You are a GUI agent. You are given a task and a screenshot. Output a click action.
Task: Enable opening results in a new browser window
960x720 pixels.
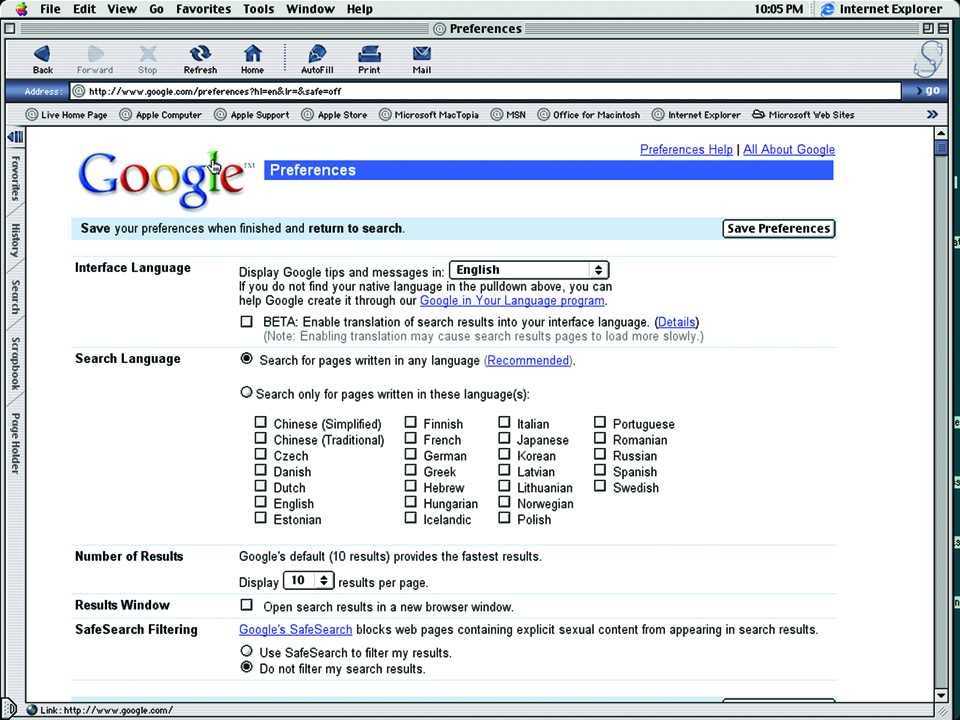point(247,605)
